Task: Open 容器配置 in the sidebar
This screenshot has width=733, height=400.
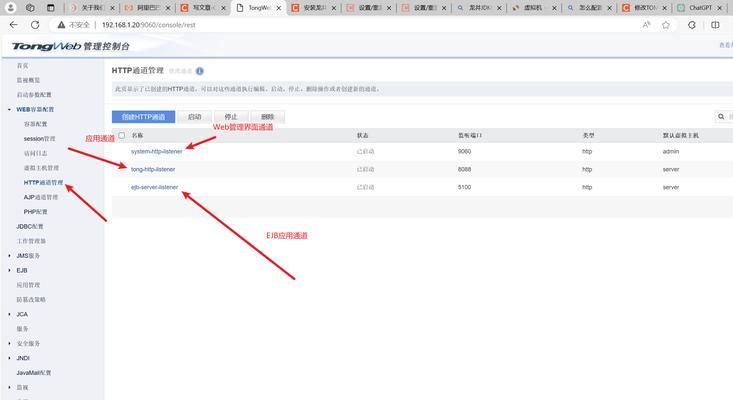Action: [x=36, y=124]
